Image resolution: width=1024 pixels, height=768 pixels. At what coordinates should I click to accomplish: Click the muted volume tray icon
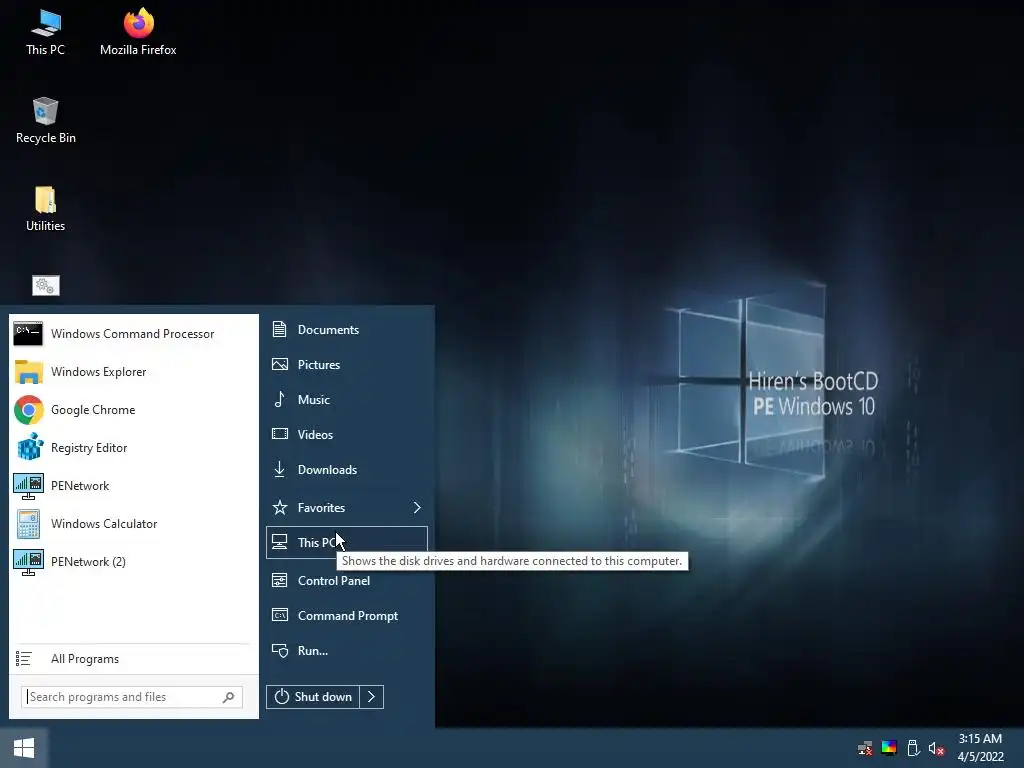pos(936,748)
